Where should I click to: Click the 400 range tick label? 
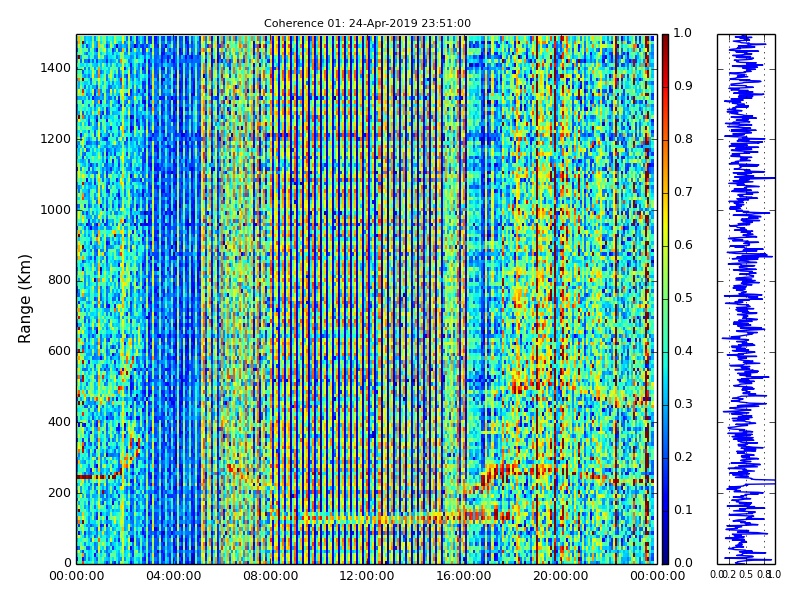click(x=59, y=422)
